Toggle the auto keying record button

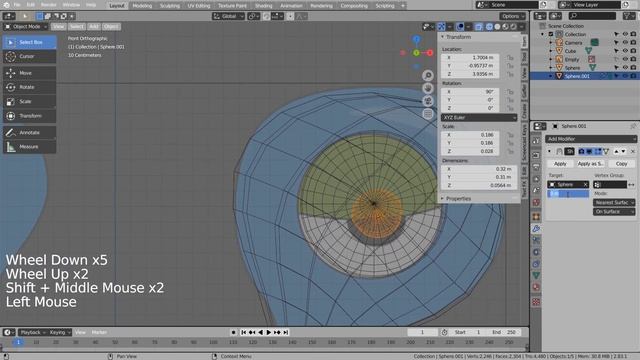coord(233,332)
